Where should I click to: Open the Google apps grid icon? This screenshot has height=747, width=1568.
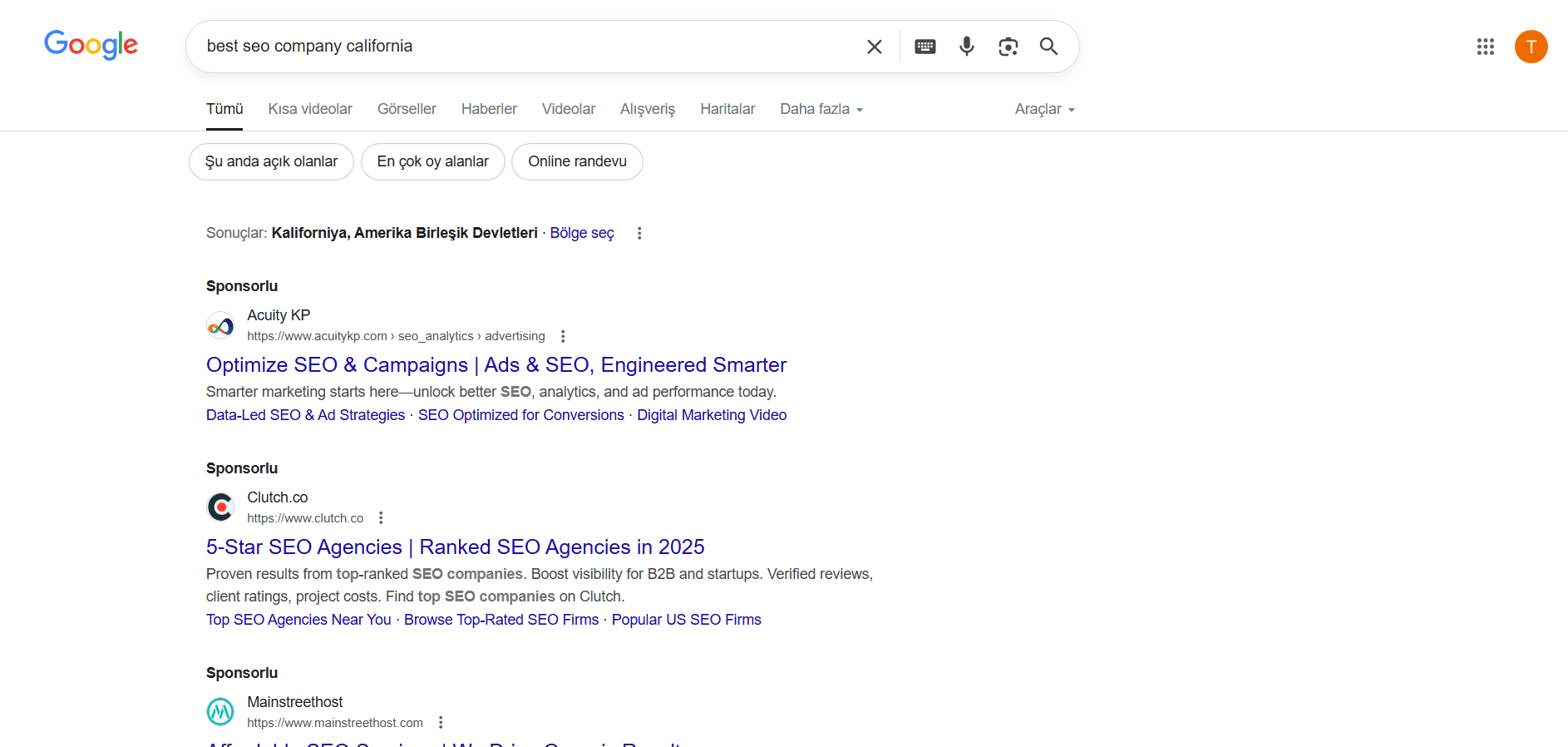pos(1486,47)
